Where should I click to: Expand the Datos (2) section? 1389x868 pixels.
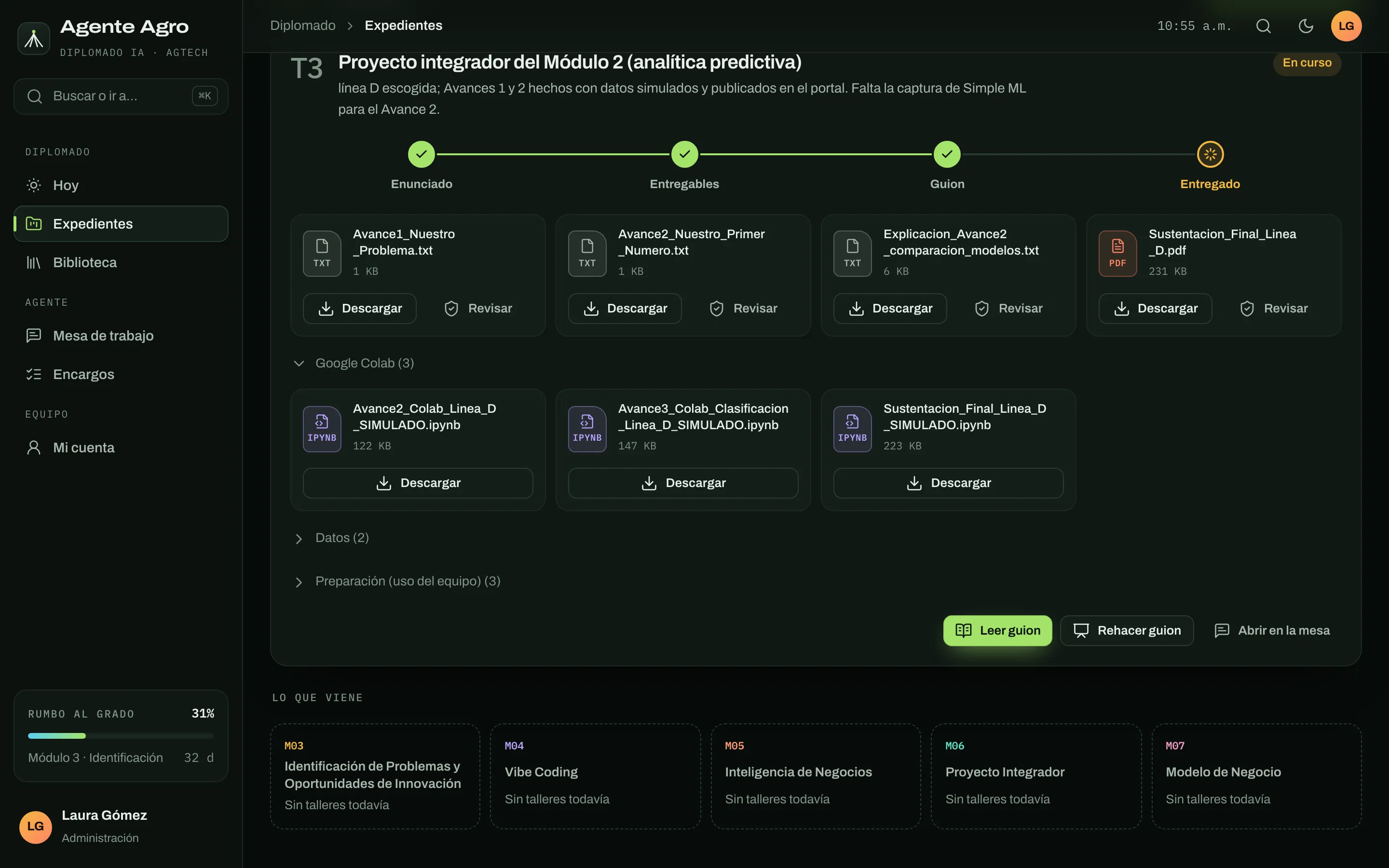tap(331, 538)
